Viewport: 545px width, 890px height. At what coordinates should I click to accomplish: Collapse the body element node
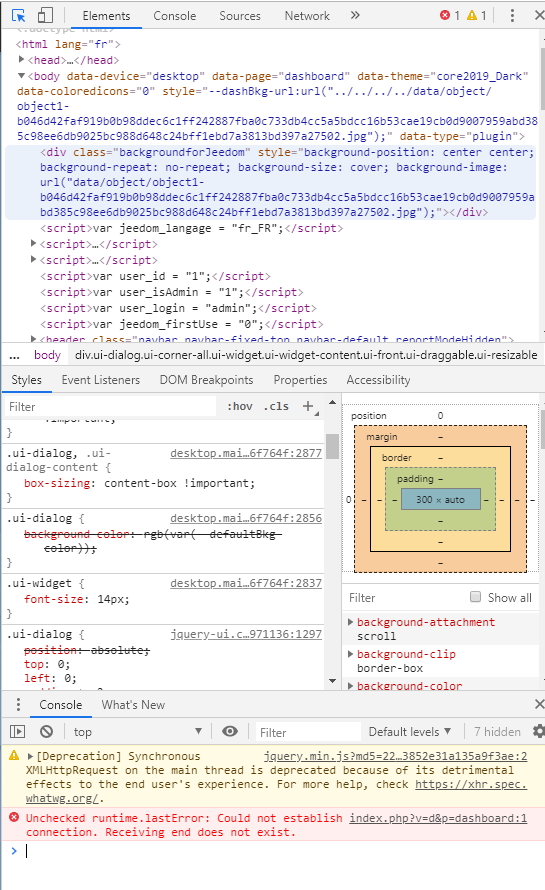pos(22,75)
